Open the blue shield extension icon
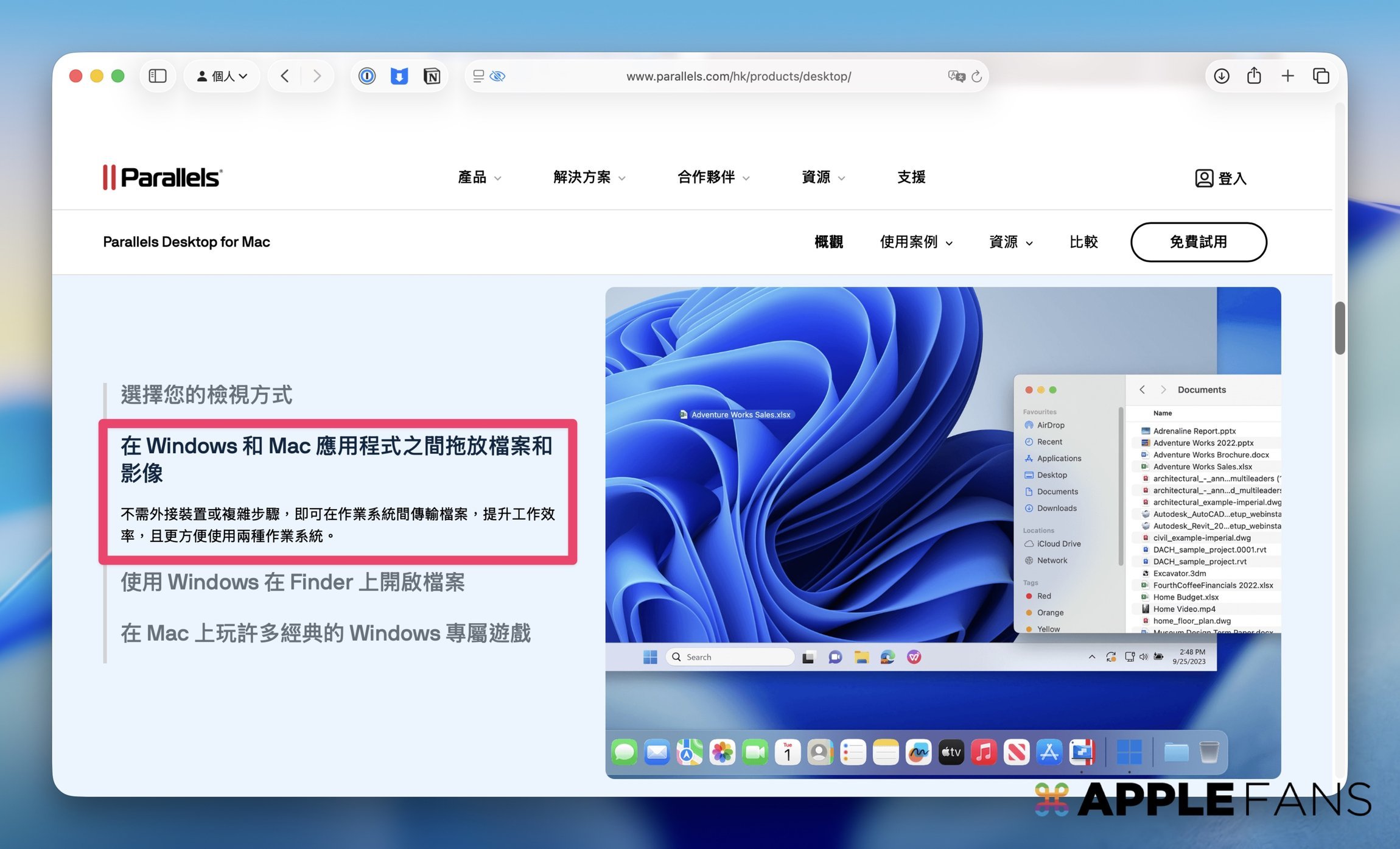 [399, 76]
